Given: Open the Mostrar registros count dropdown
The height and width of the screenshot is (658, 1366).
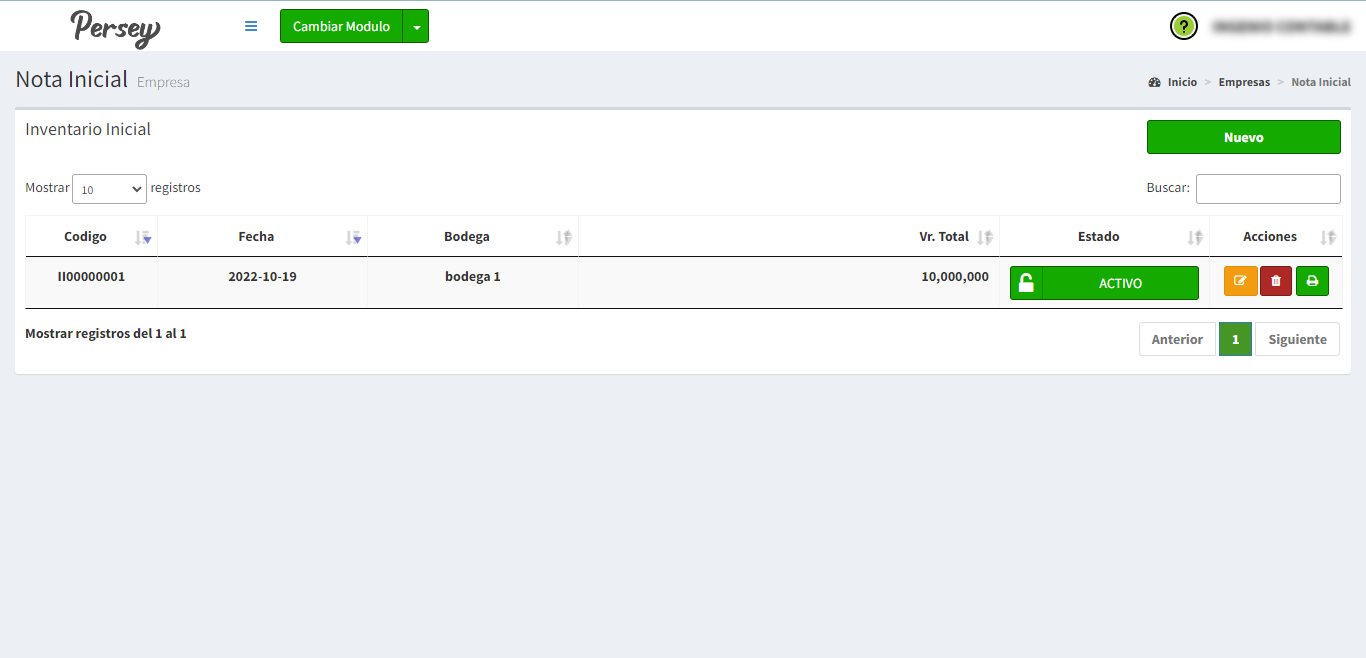Looking at the screenshot, I should (109, 189).
